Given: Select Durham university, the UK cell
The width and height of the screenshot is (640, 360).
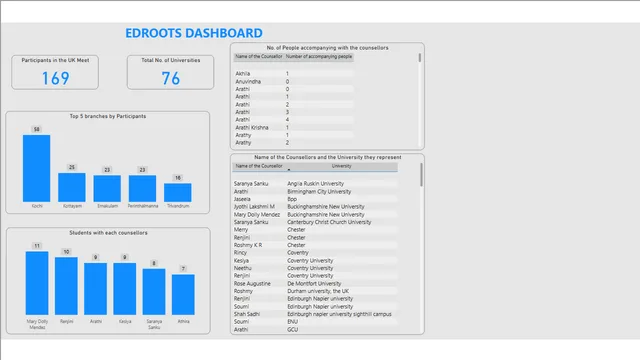Looking at the screenshot, I should (318, 291).
